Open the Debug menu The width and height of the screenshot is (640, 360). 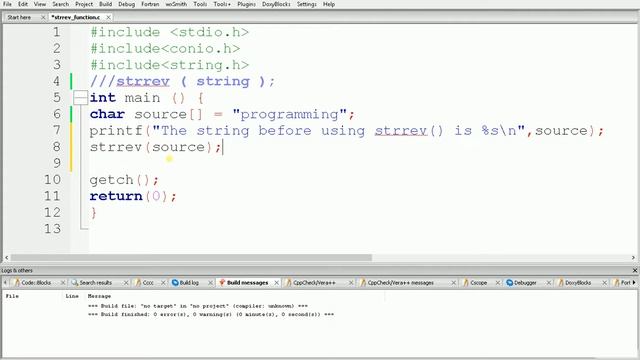coord(127,4)
